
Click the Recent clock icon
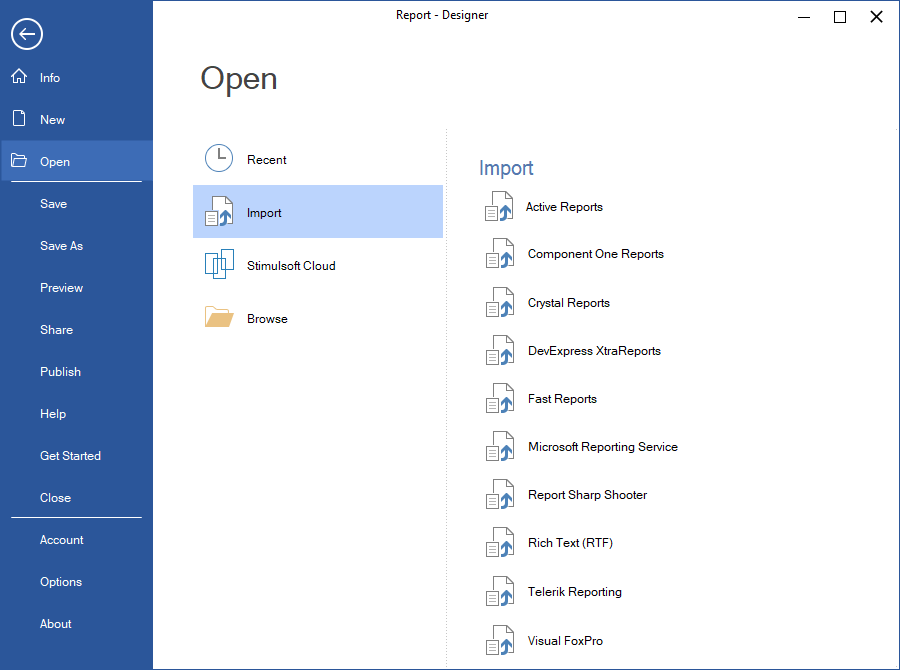[219, 159]
